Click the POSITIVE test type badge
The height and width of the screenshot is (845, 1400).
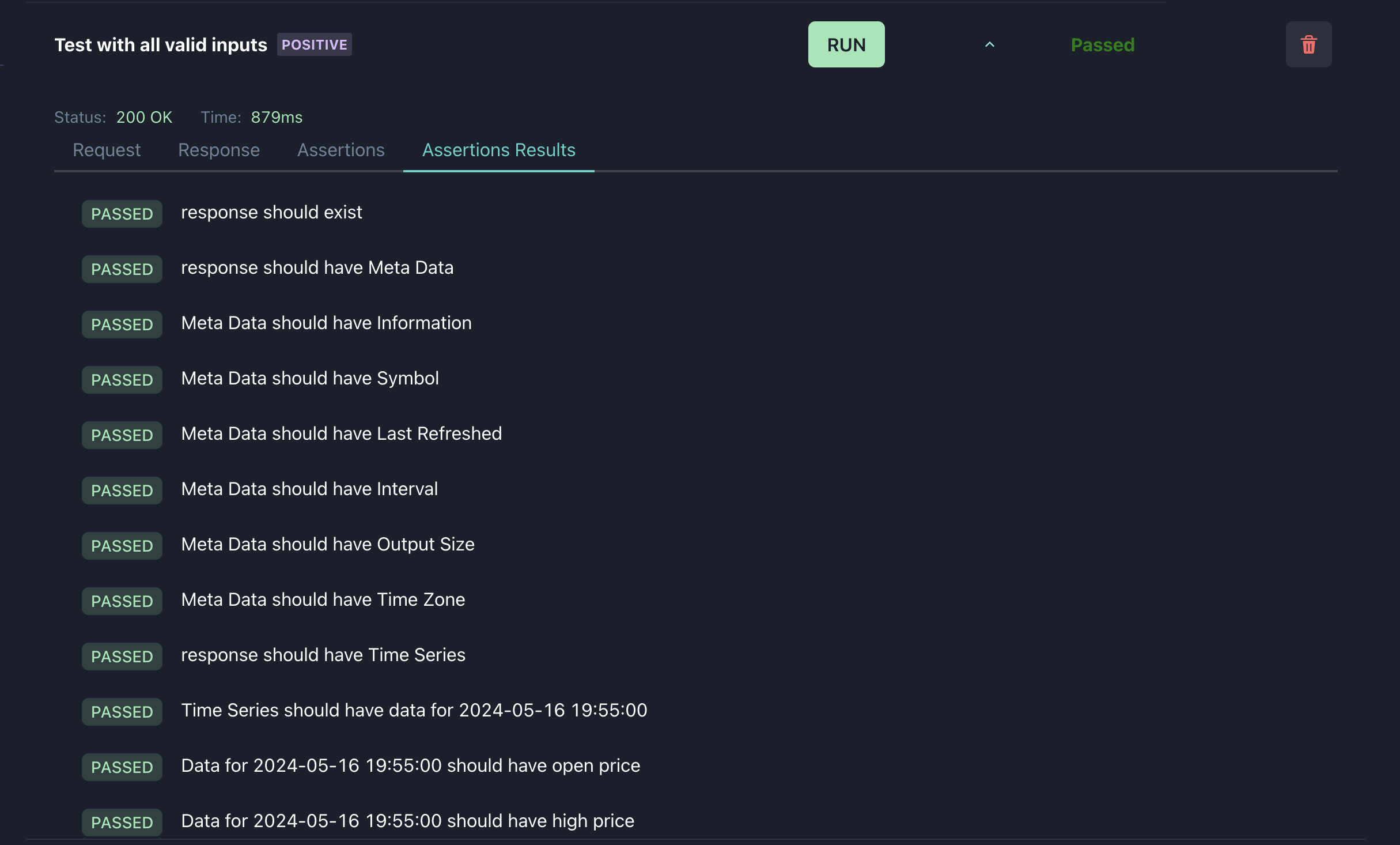pos(314,44)
